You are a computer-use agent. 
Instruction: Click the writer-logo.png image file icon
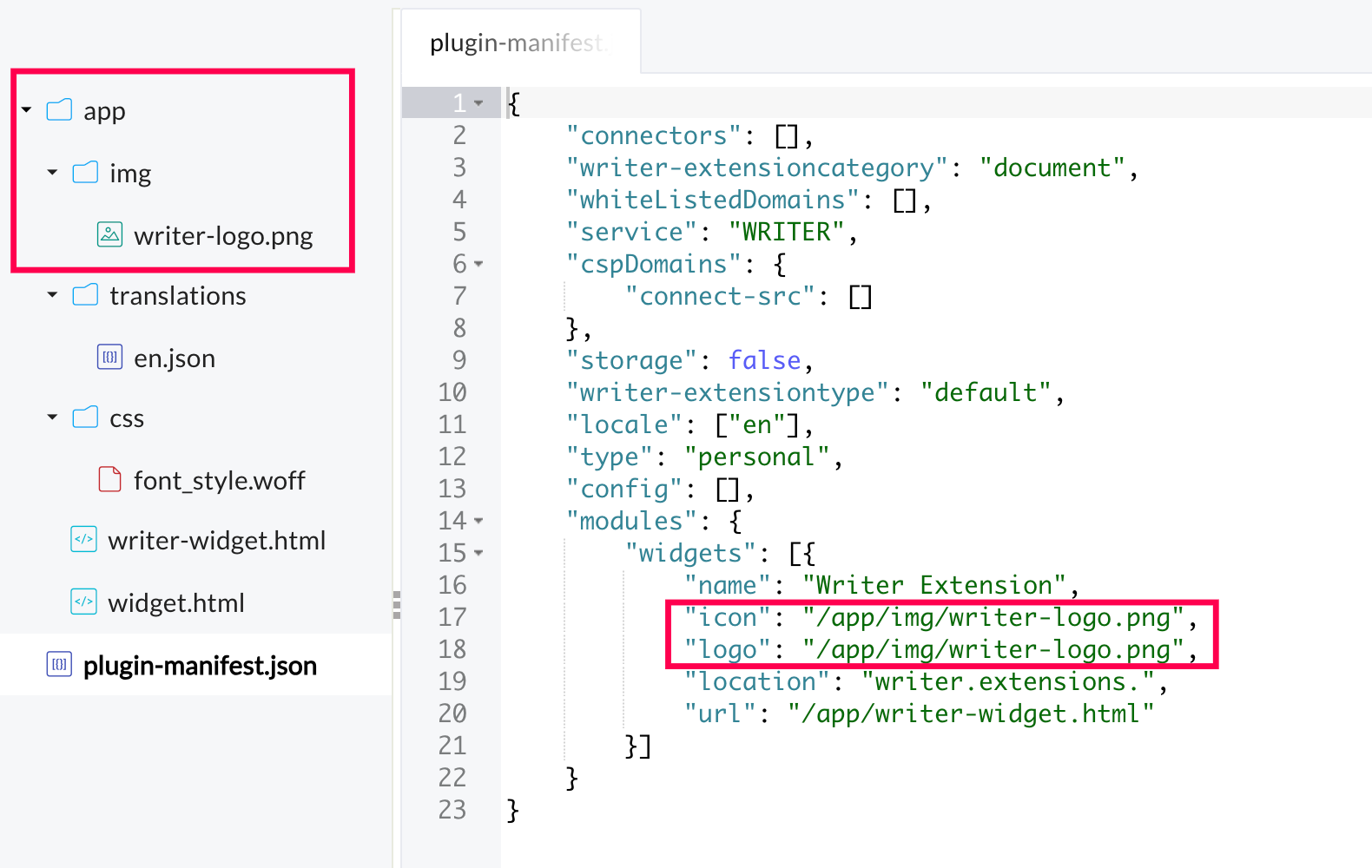pyautogui.click(x=109, y=234)
